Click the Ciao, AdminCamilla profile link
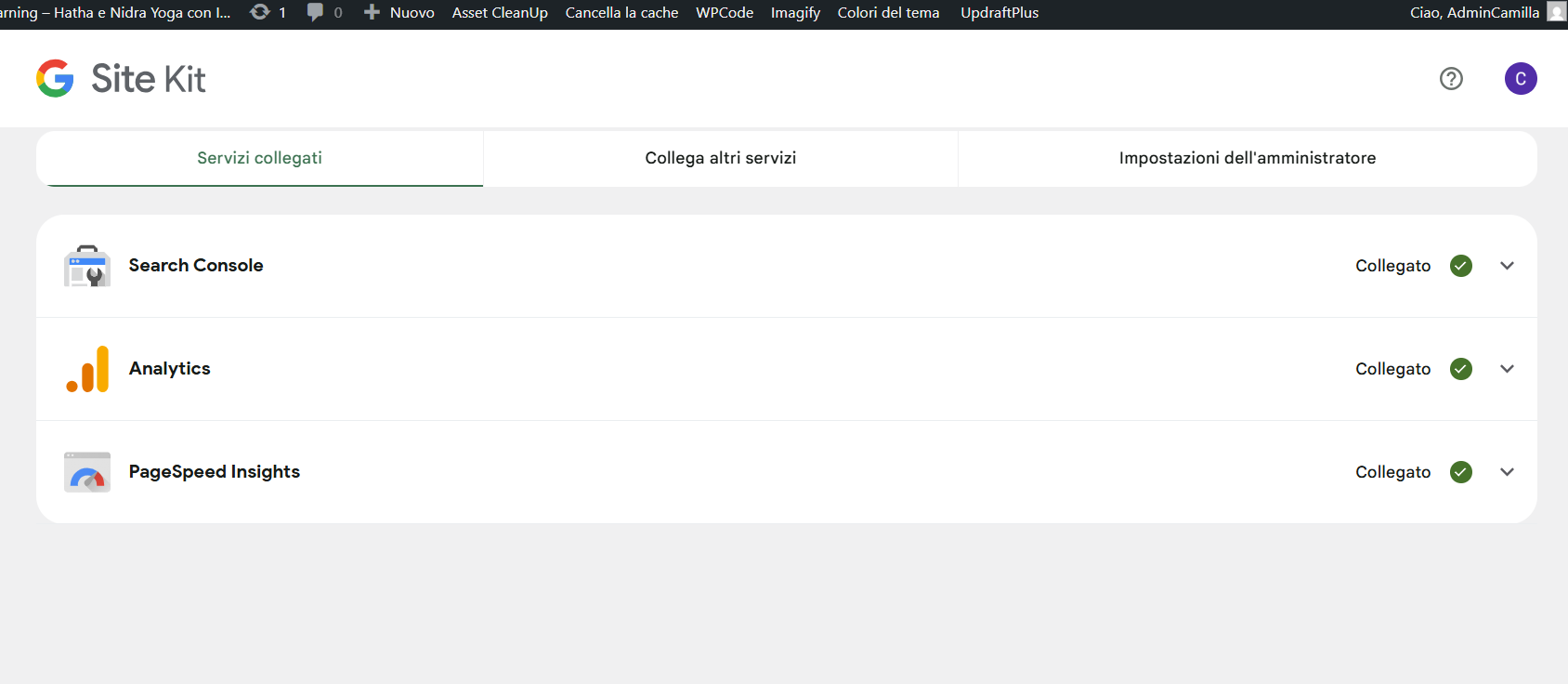The height and width of the screenshot is (684, 1568). [x=1474, y=13]
